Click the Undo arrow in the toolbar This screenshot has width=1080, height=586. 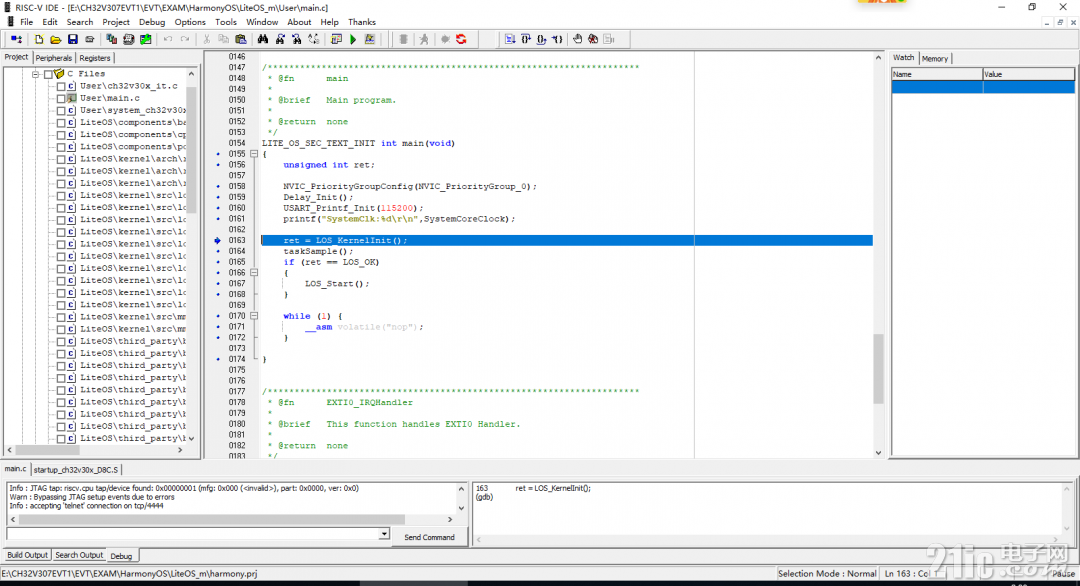[x=168, y=40]
